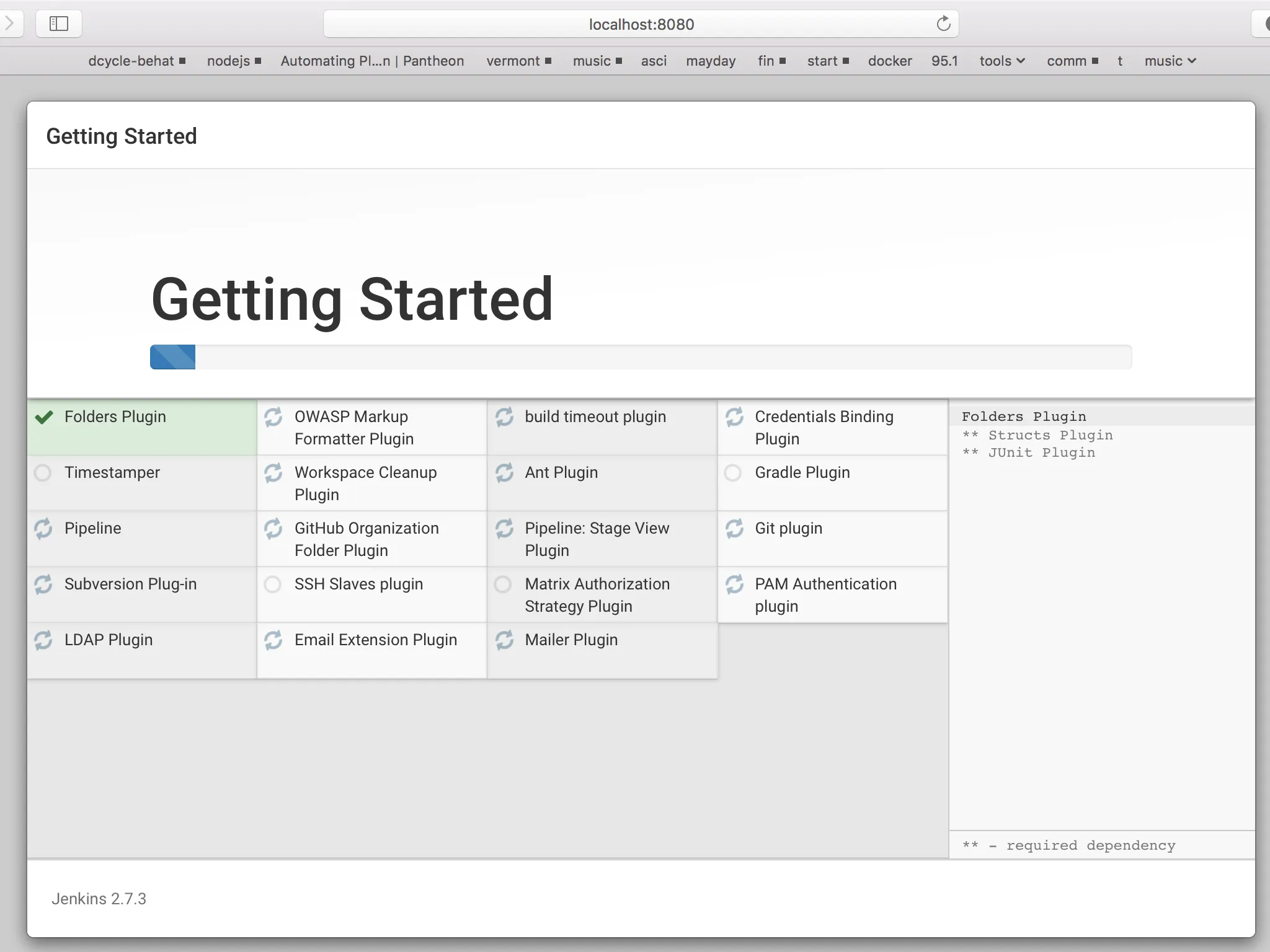Click the sync icon next to Ant Plugin
The image size is (1270, 952).
pos(504,473)
